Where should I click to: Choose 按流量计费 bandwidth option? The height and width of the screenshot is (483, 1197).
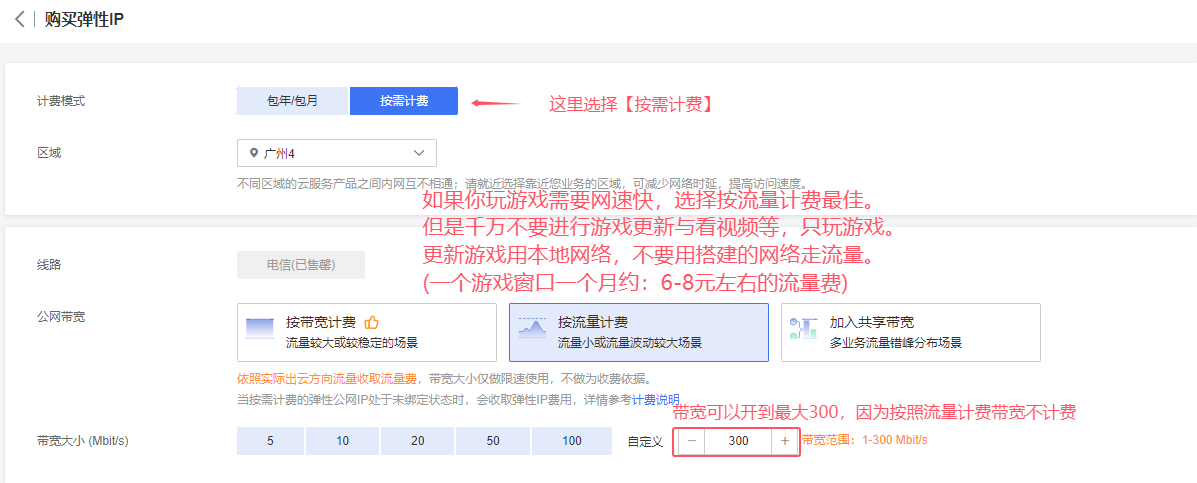point(638,332)
